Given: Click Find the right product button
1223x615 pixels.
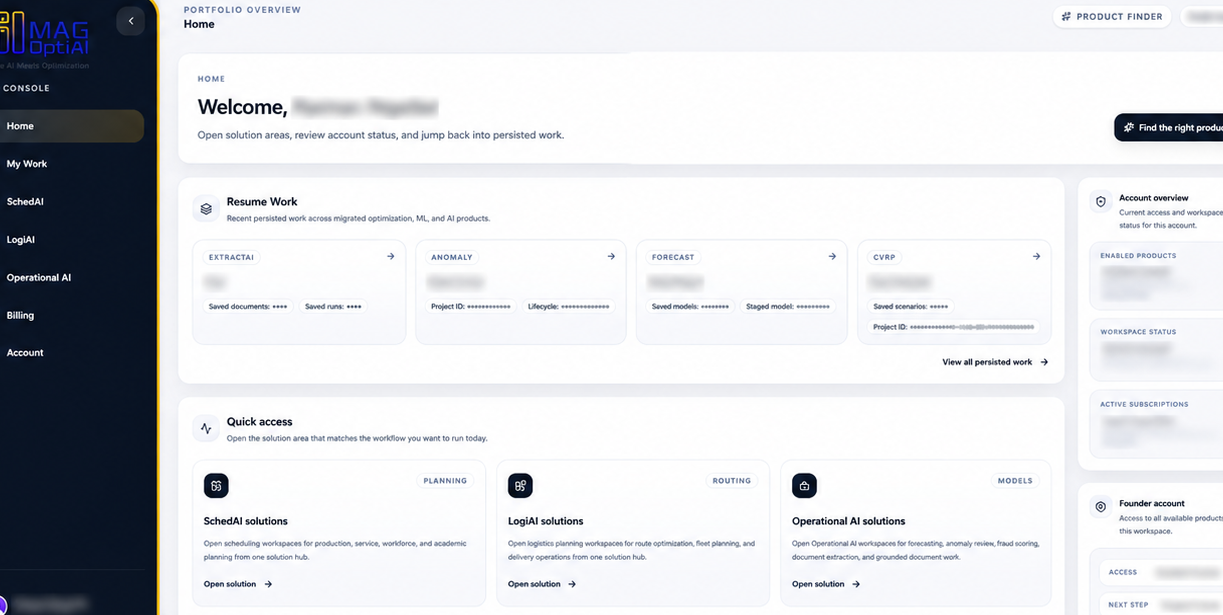Looking at the screenshot, I should (1169, 127).
